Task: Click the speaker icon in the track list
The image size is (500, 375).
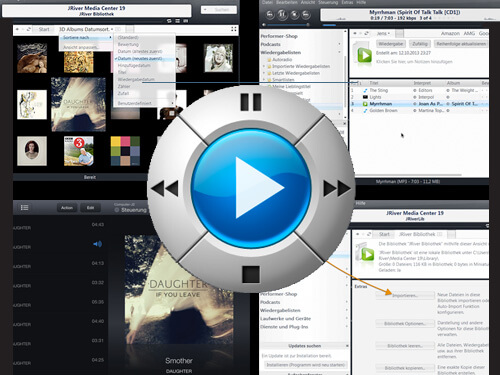Action: point(97,244)
